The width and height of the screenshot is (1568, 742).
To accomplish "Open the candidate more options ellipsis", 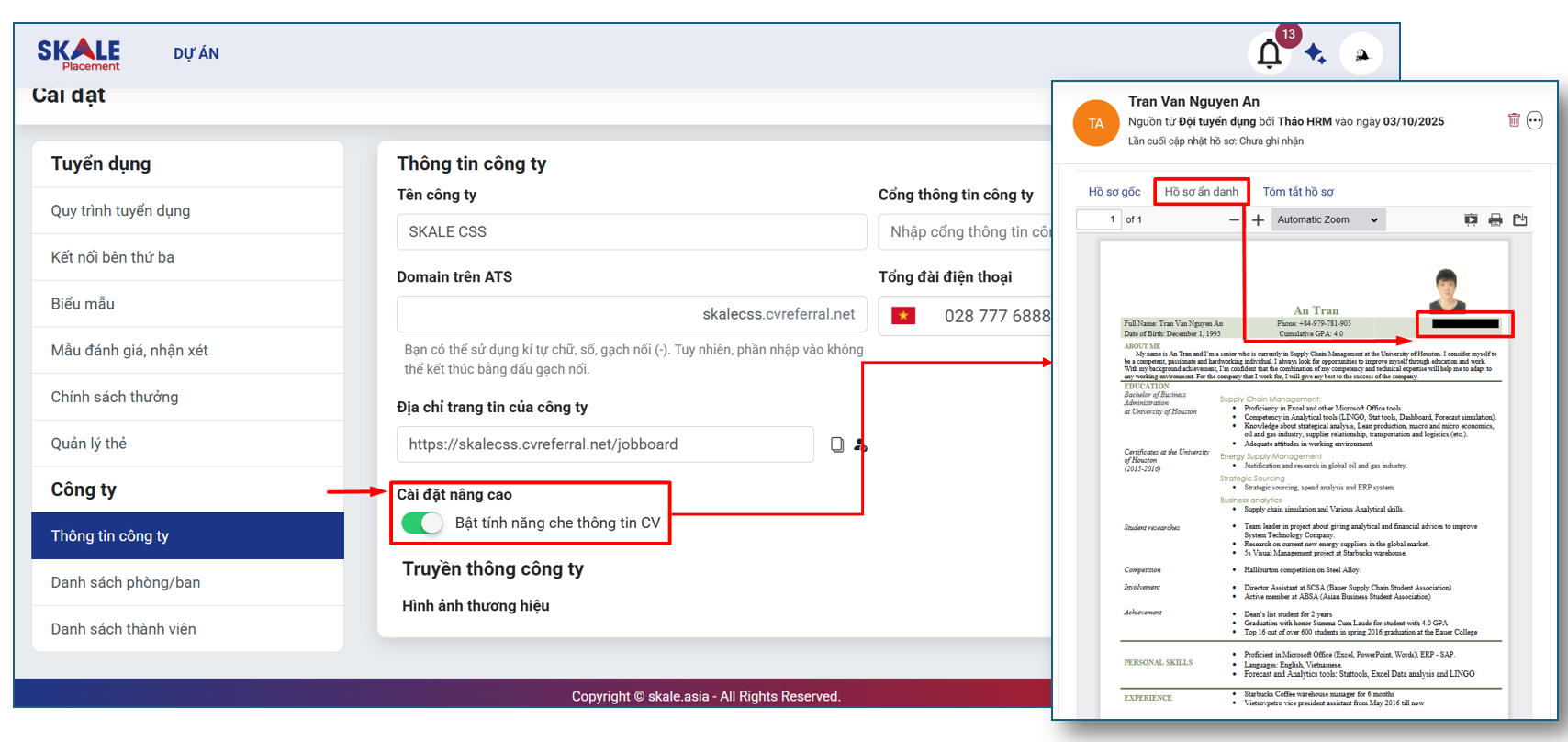I will [x=1535, y=120].
